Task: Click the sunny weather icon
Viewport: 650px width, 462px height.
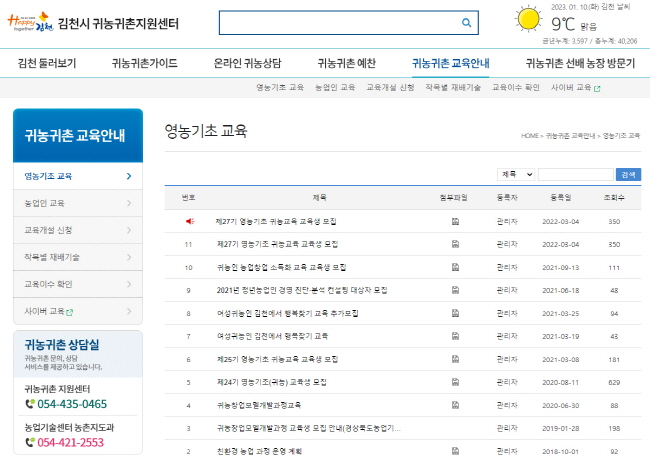Action: (528, 19)
